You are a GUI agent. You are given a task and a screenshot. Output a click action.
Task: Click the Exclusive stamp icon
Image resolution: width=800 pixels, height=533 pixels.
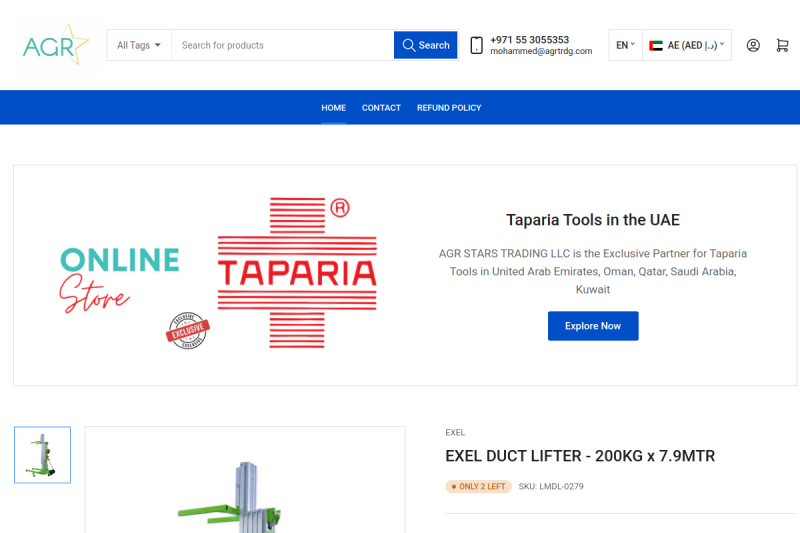click(188, 331)
